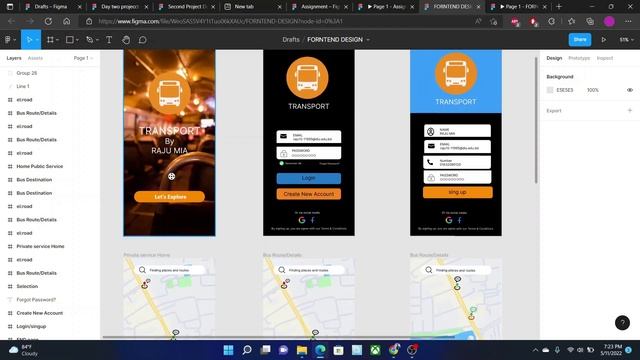Select the Move tool arrow
Screen dimensions: 640x360
[29, 40]
